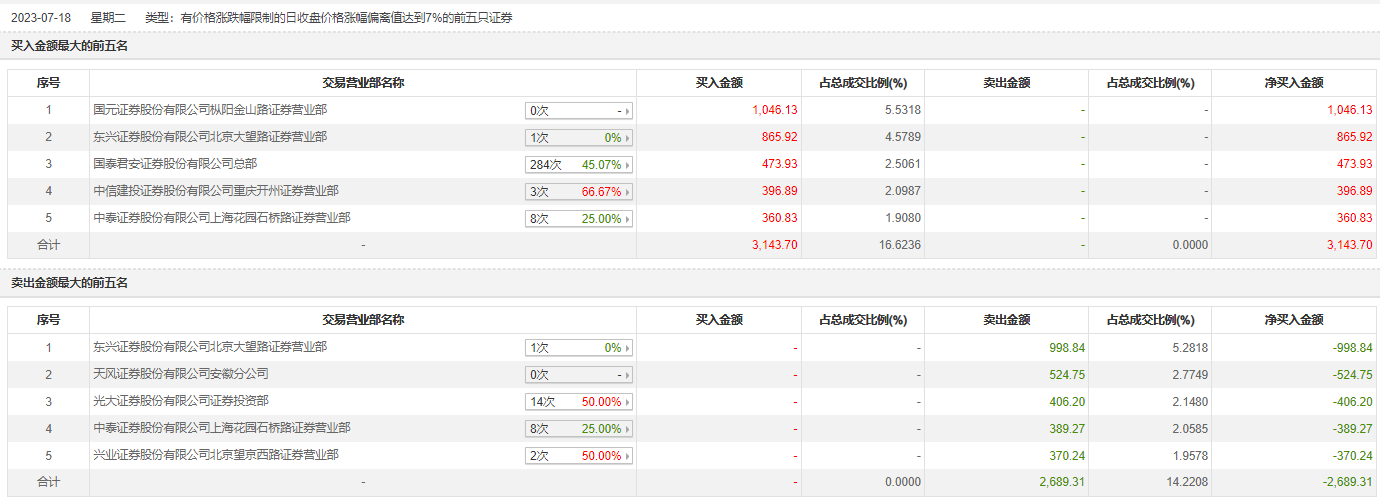
Task: Click 3,143.70 in the 买入金额 total
Action: (x=774, y=245)
